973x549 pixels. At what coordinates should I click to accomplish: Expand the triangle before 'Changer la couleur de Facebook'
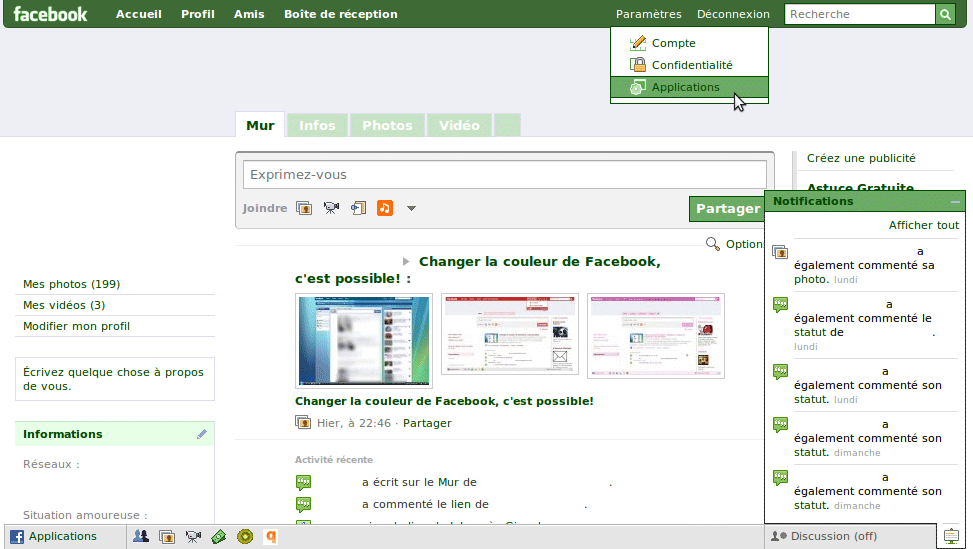[406, 262]
